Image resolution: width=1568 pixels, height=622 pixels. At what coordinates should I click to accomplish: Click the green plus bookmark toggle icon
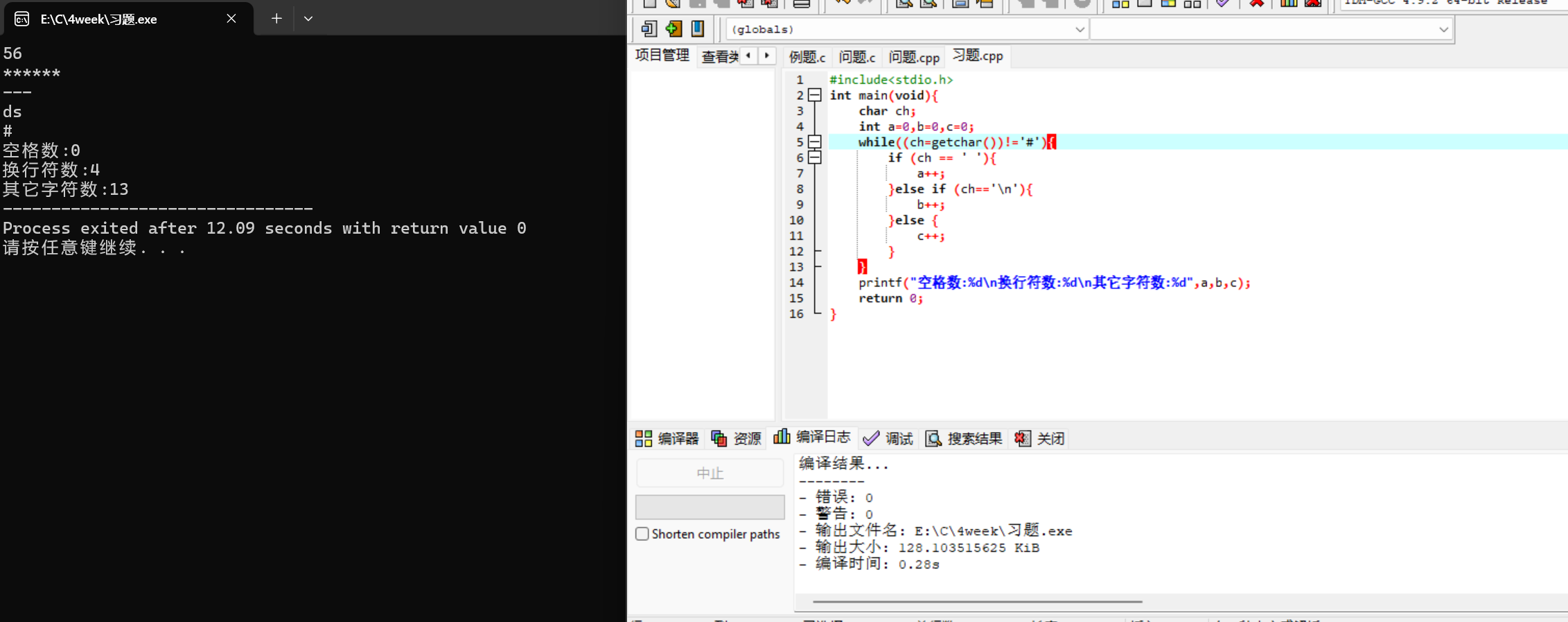point(673,28)
